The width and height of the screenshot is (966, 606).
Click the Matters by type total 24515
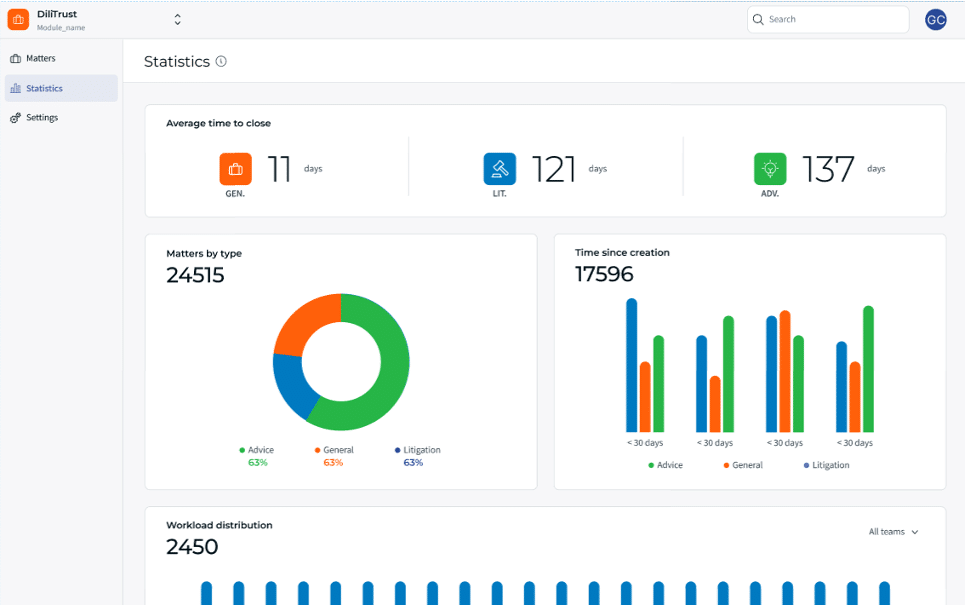[x=195, y=275]
